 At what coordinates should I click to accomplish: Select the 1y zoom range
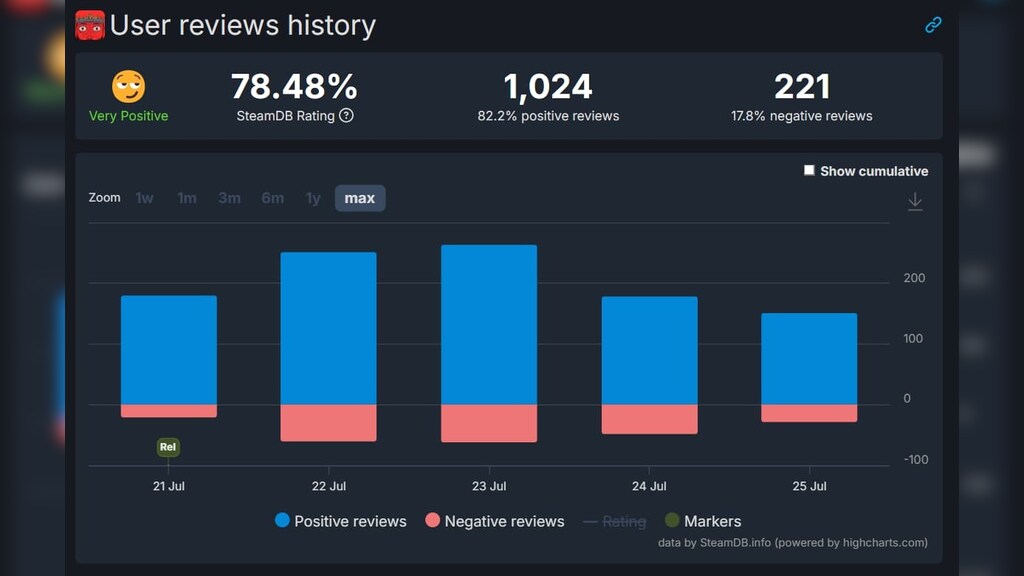[313, 198]
